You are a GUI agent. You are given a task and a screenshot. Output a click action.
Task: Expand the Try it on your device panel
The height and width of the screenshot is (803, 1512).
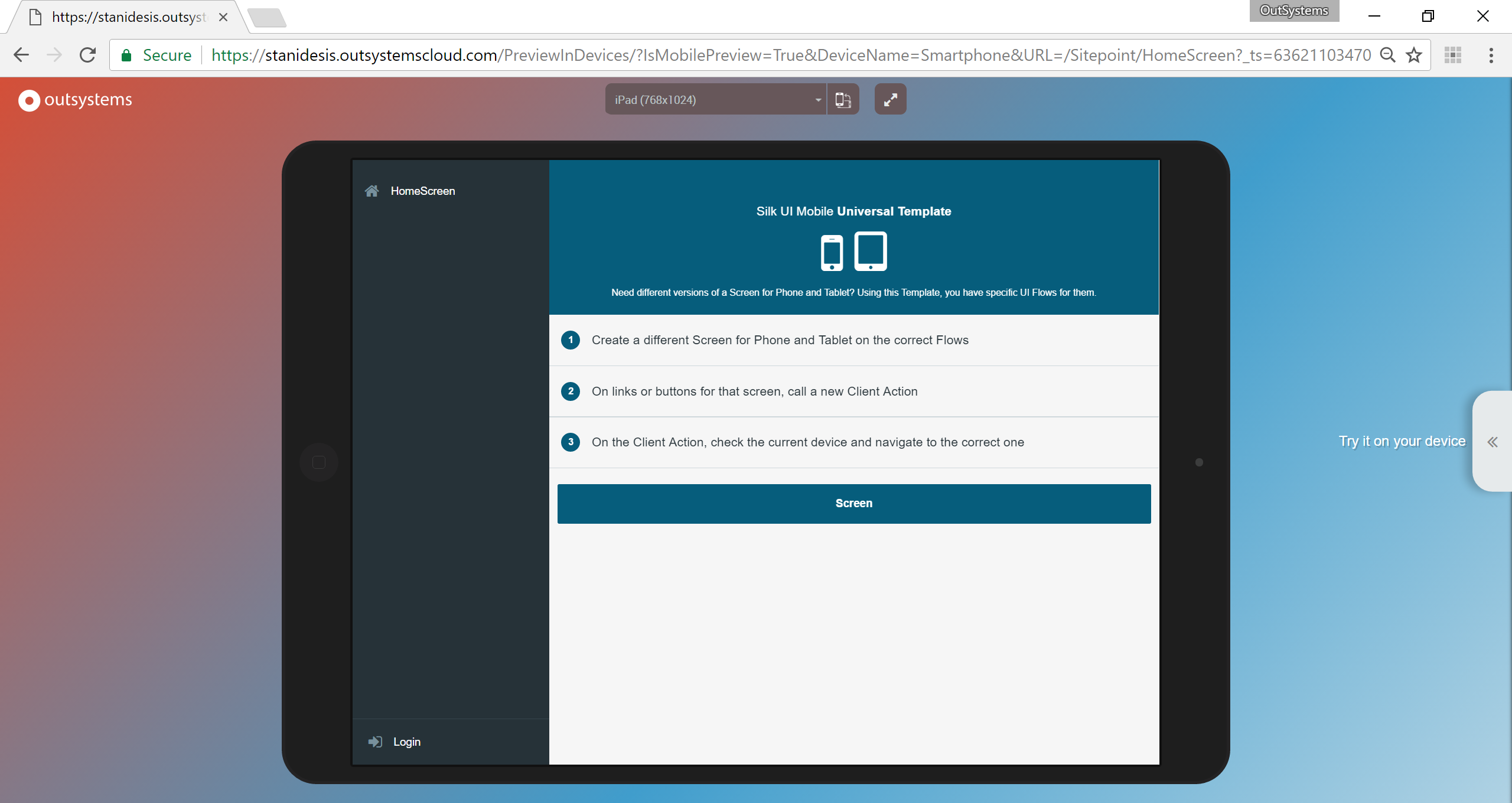pos(1492,442)
